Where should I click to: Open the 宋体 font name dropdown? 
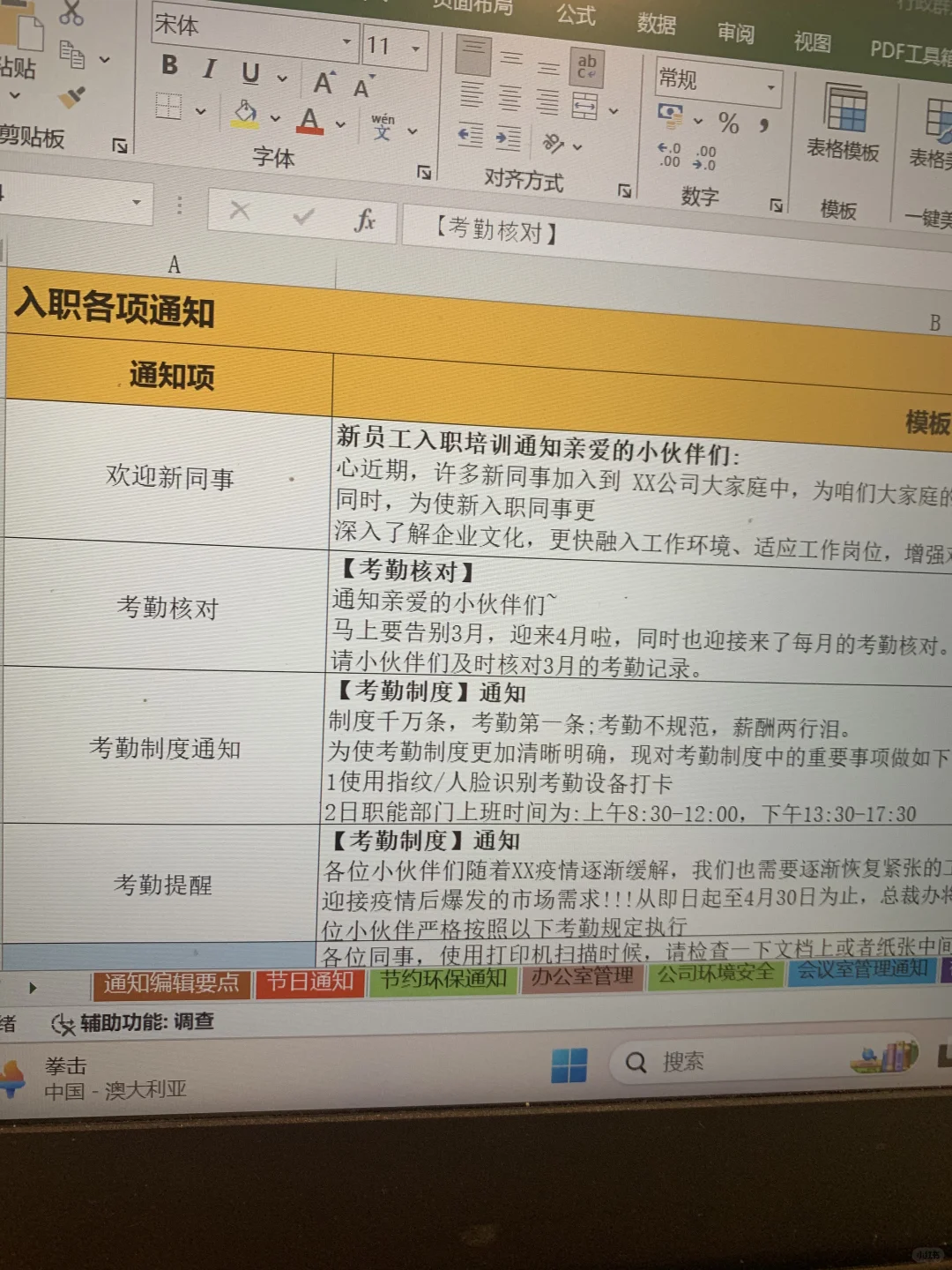pos(346,41)
